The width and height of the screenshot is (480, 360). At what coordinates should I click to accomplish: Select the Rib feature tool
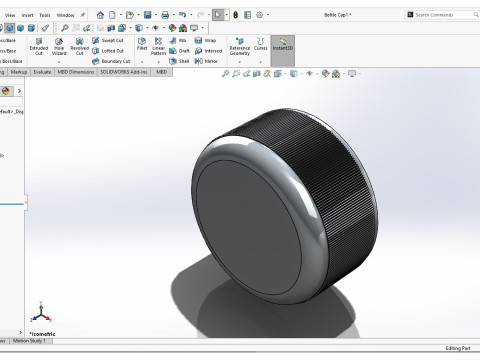(178, 40)
